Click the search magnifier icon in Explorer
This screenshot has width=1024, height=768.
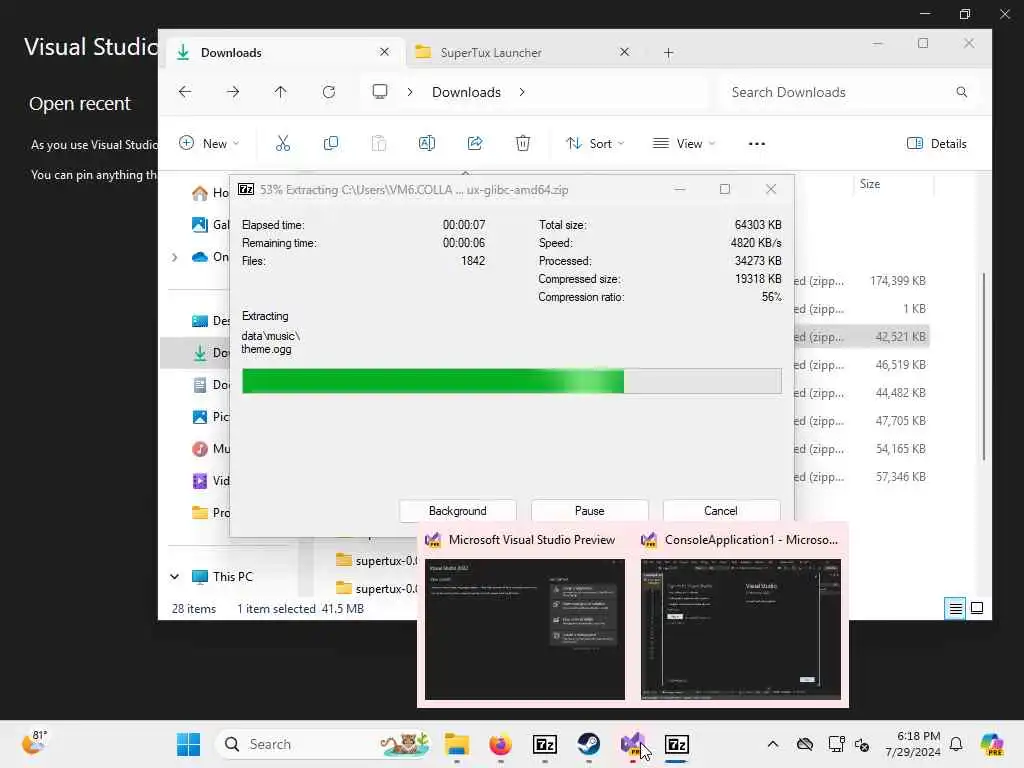point(961,92)
